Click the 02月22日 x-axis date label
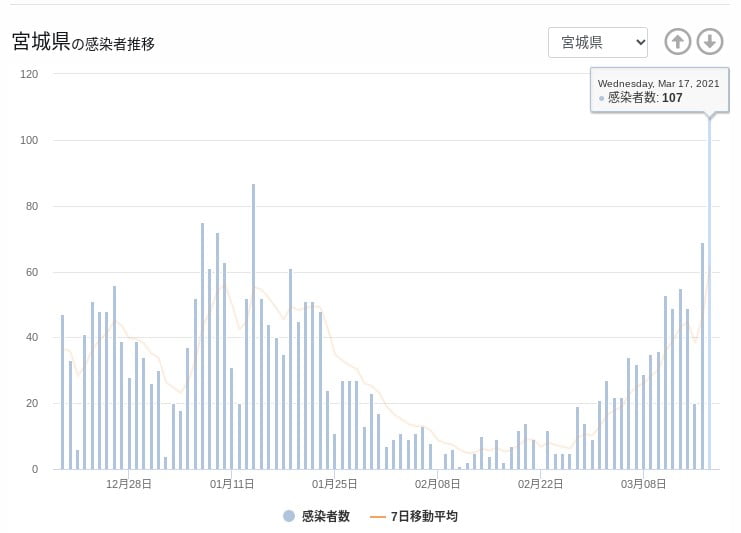 pyautogui.click(x=541, y=484)
